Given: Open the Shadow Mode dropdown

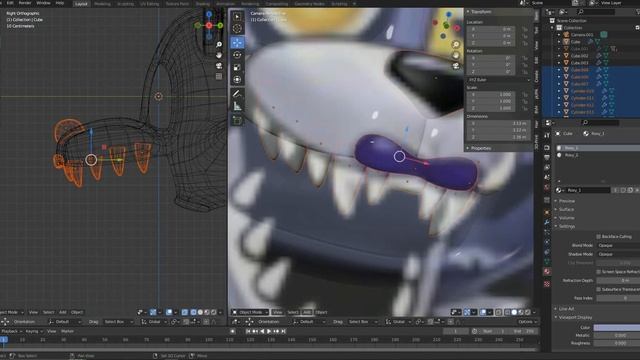Looking at the screenshot, I should [x=618, y=254].
